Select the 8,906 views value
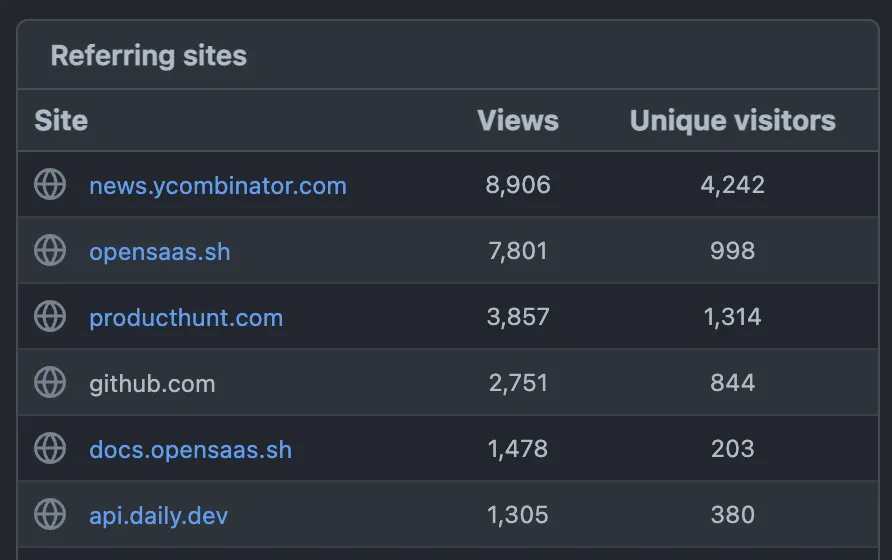This screenshot has height=560, width=892. click(518, 186)
